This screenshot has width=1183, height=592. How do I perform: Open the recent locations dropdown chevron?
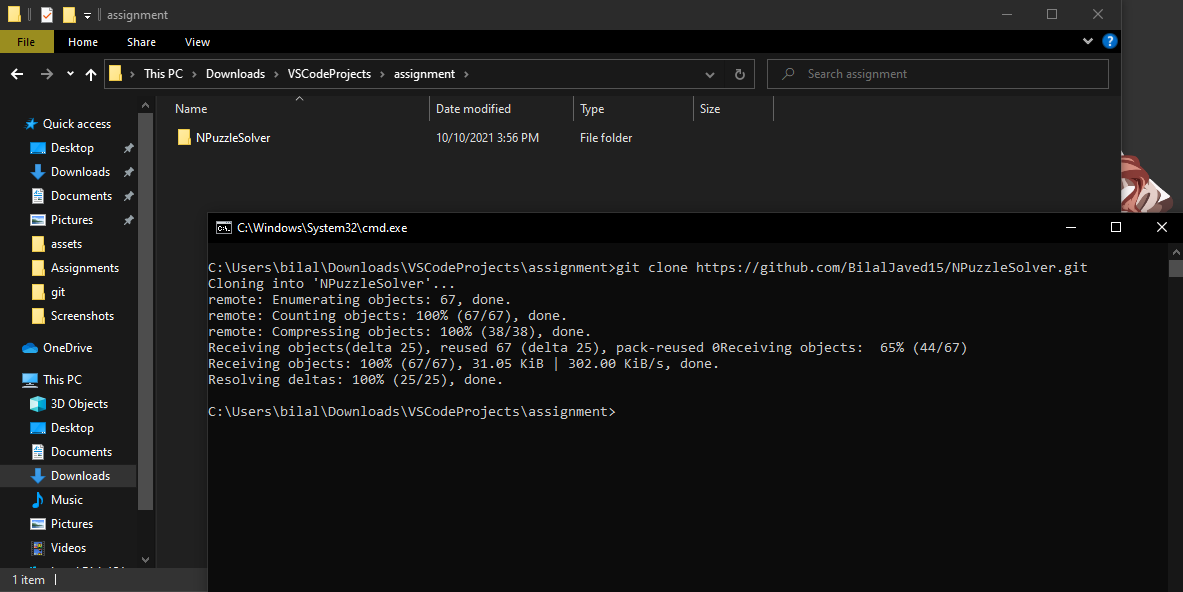click(x=69, y=73)
